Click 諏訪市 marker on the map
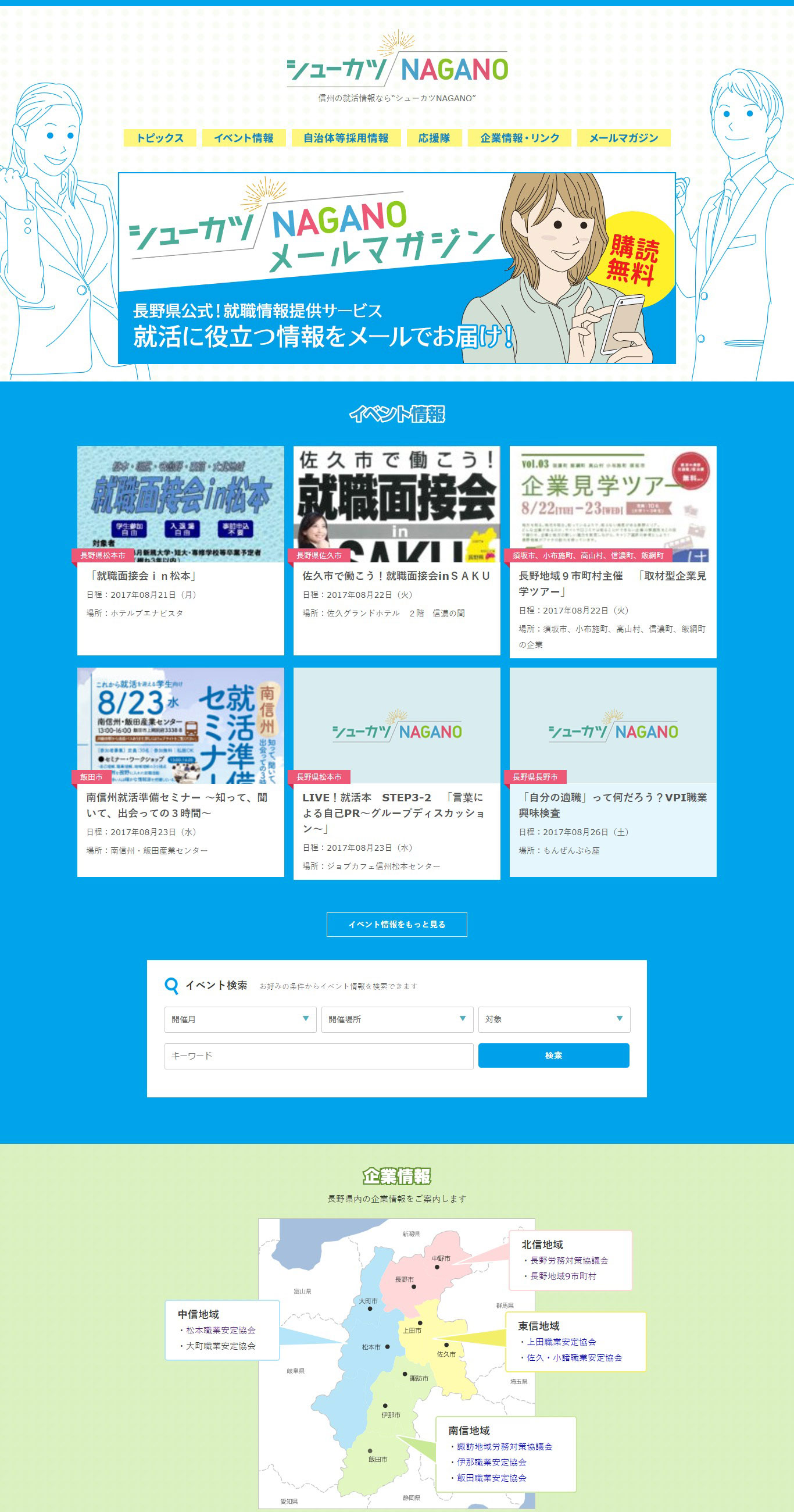Screen dimensions: 794x1512 pyautogui.click(x=405, y=1374)
